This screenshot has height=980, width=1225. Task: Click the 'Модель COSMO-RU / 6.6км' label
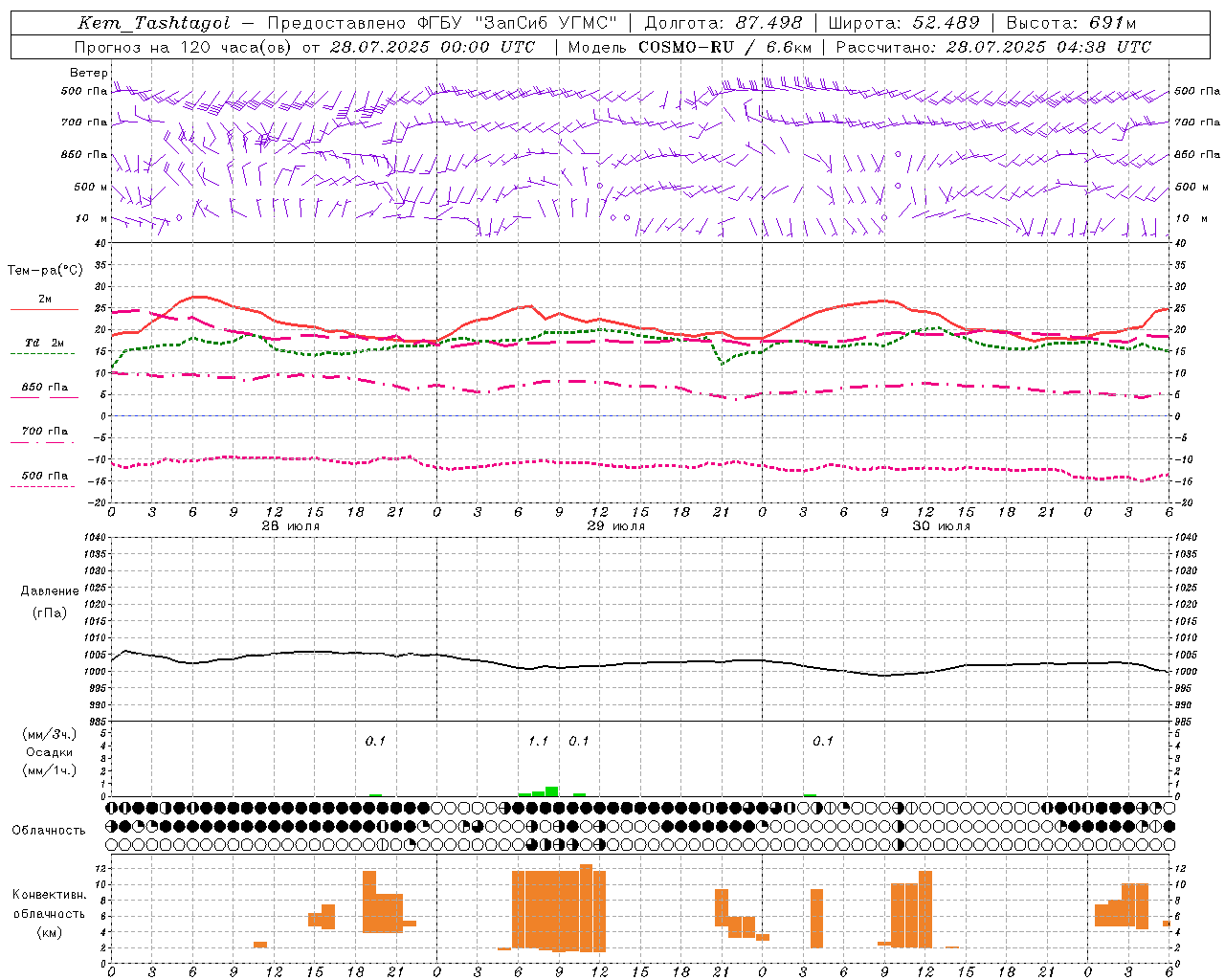pyautogui.click(x=690, y=47)
